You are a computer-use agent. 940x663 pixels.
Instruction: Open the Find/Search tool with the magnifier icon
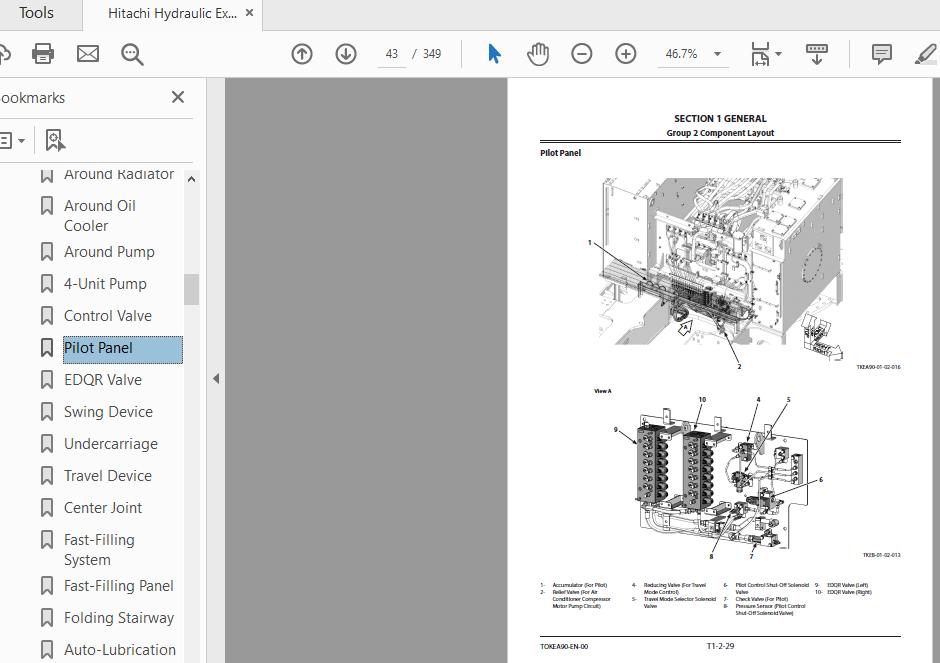131,54
